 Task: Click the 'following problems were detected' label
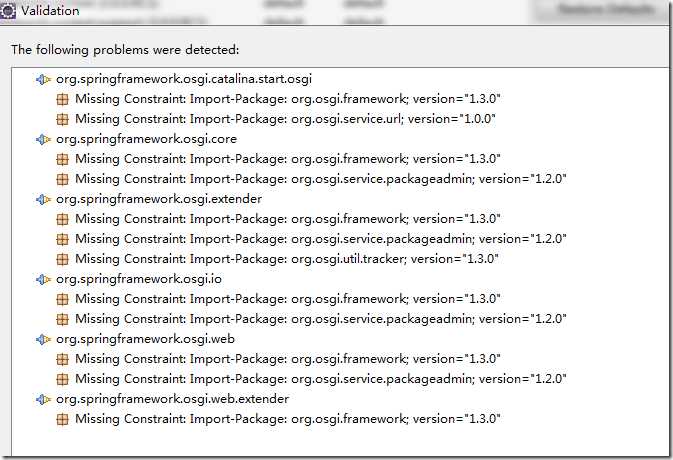coord(125,49)
